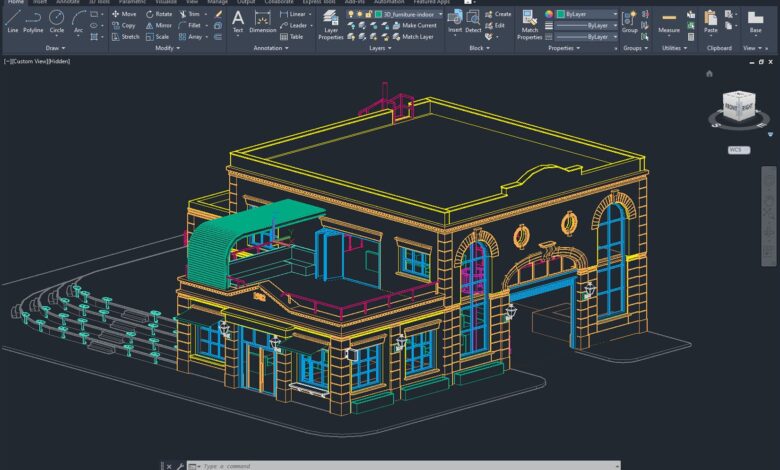Open the WCS coordinate system dropdown
The width and height of the screenshot is (780, 470).
point(739,150)
